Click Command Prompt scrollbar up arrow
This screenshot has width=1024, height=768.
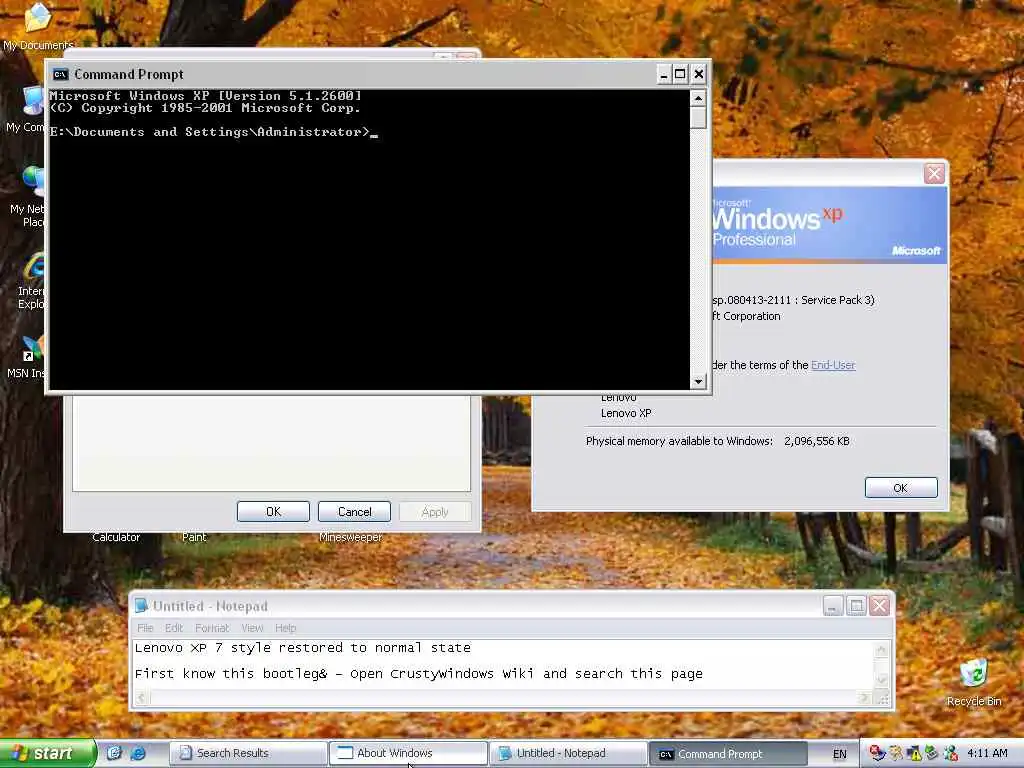pos(698,98)
